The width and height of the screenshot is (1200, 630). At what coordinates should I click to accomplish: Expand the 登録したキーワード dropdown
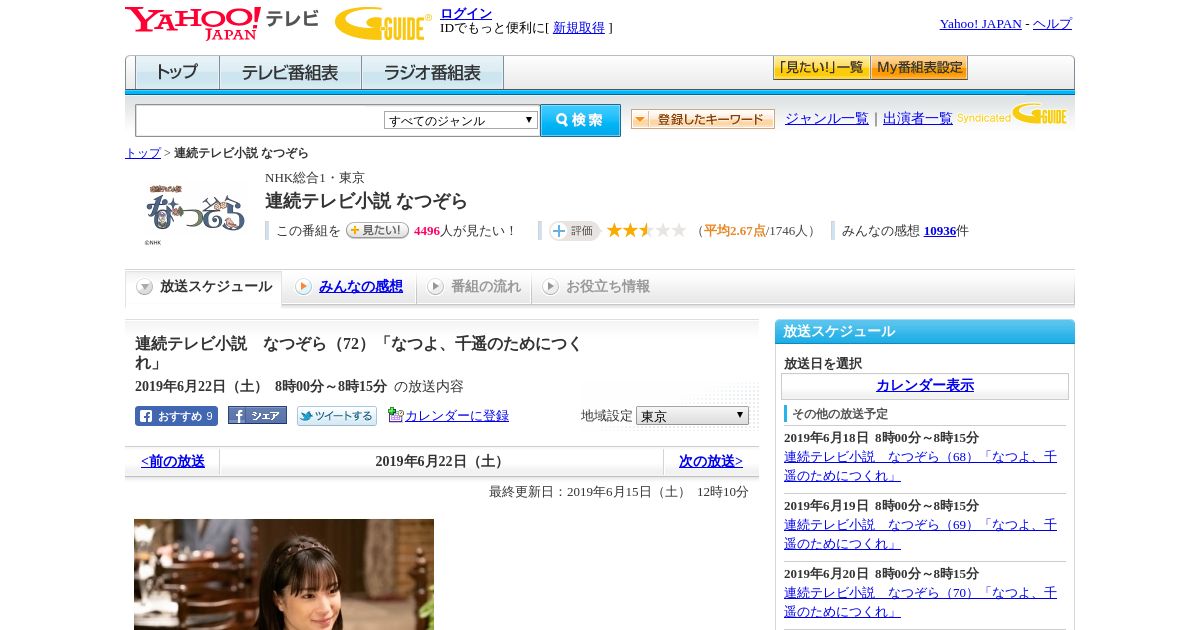coord(703,119)
